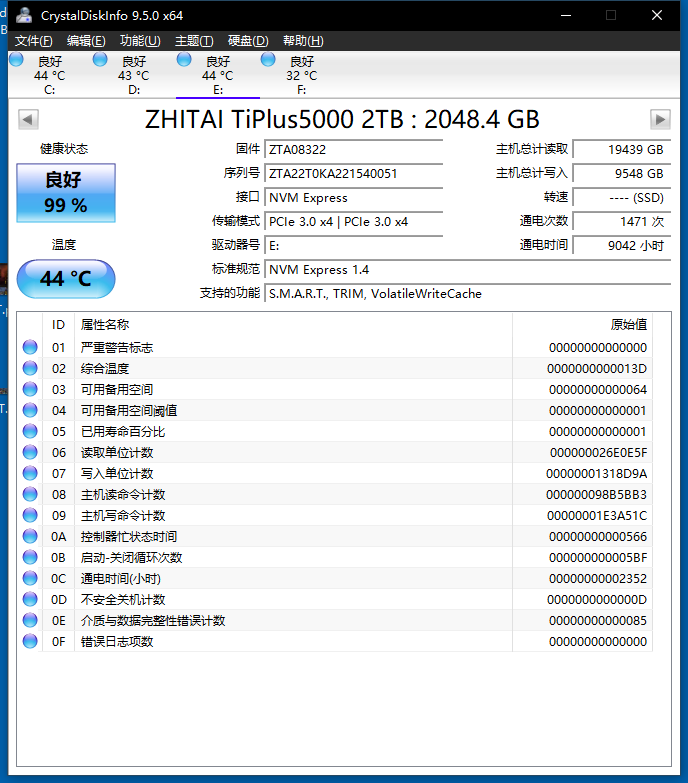688x783 pixels.
Task: Switch to the C: drive tab
Action: (x=49, y=75)
